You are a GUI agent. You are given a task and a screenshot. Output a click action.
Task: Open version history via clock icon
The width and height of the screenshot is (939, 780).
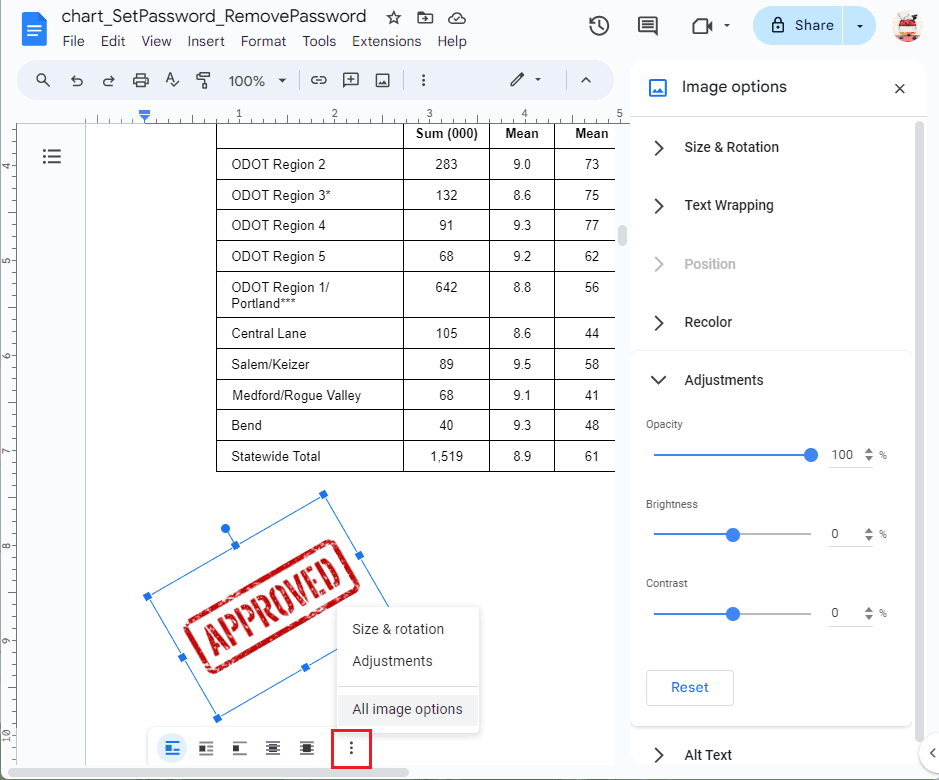pyautogui.click(x=599, y=26)
